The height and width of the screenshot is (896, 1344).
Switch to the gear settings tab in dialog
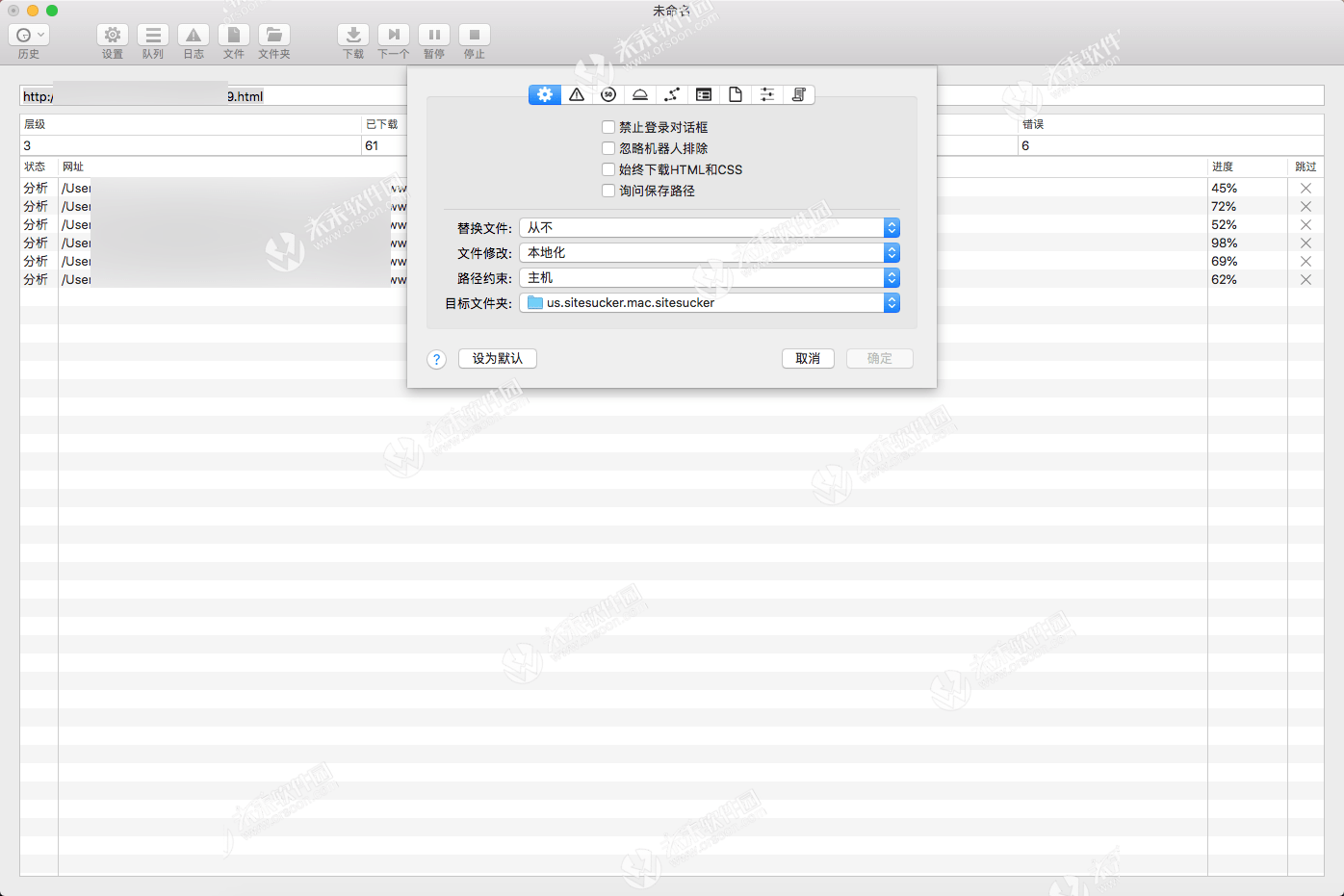pyautogui.click(x=544, y=94)
